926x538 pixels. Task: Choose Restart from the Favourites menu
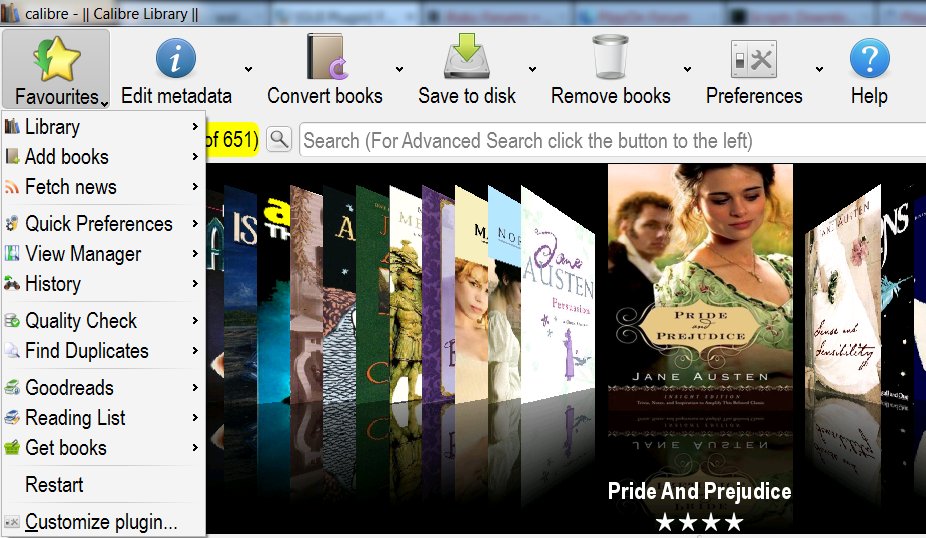pyautogui.click(x=103, y=485)
